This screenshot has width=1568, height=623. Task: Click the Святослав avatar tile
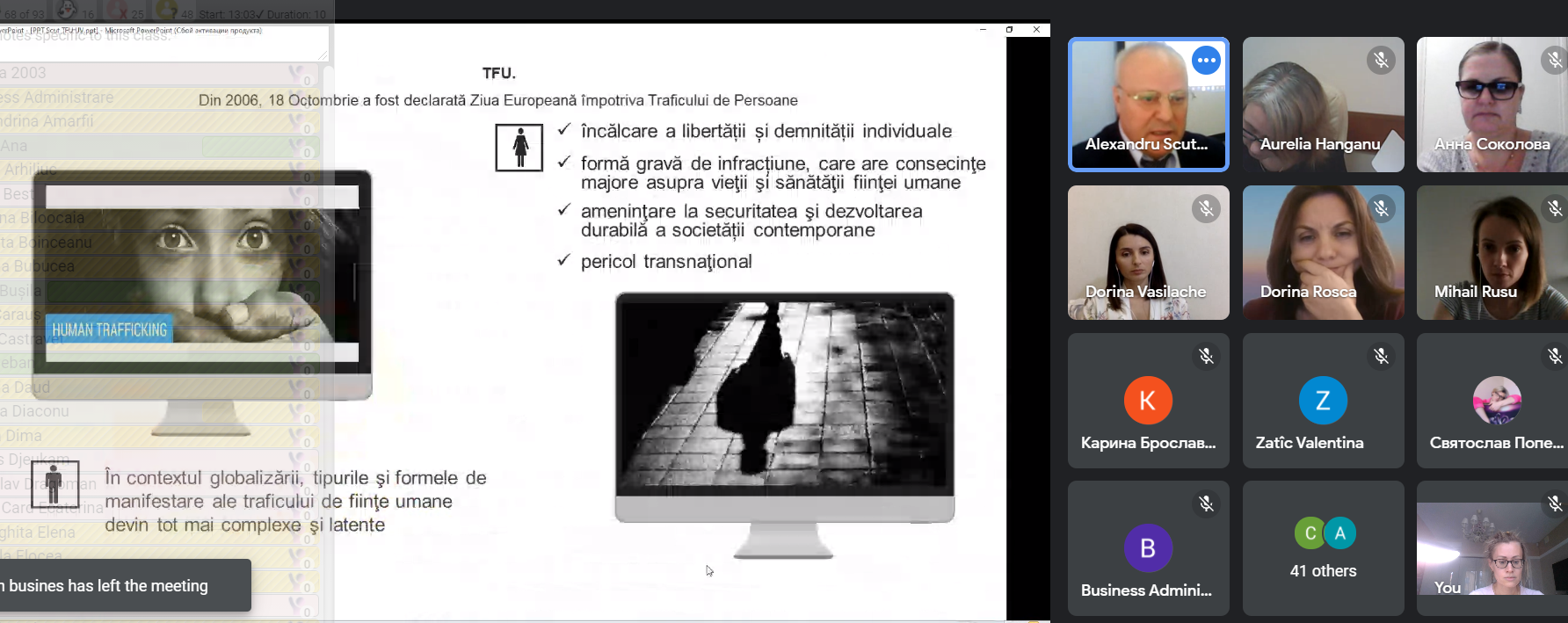1496,401
